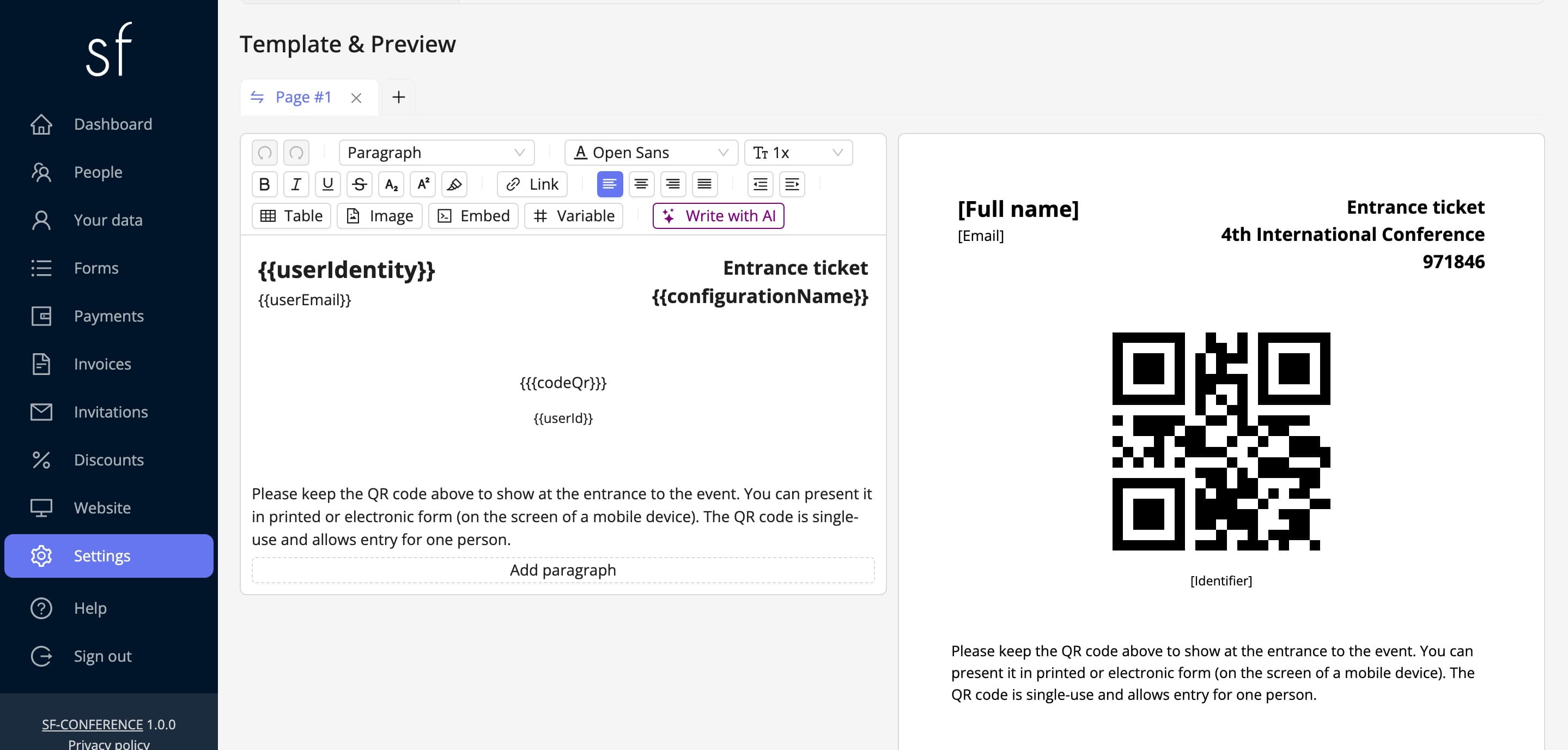Click [Full name] in the preview
The image size is (1568, 750).
pos(1018,209)
